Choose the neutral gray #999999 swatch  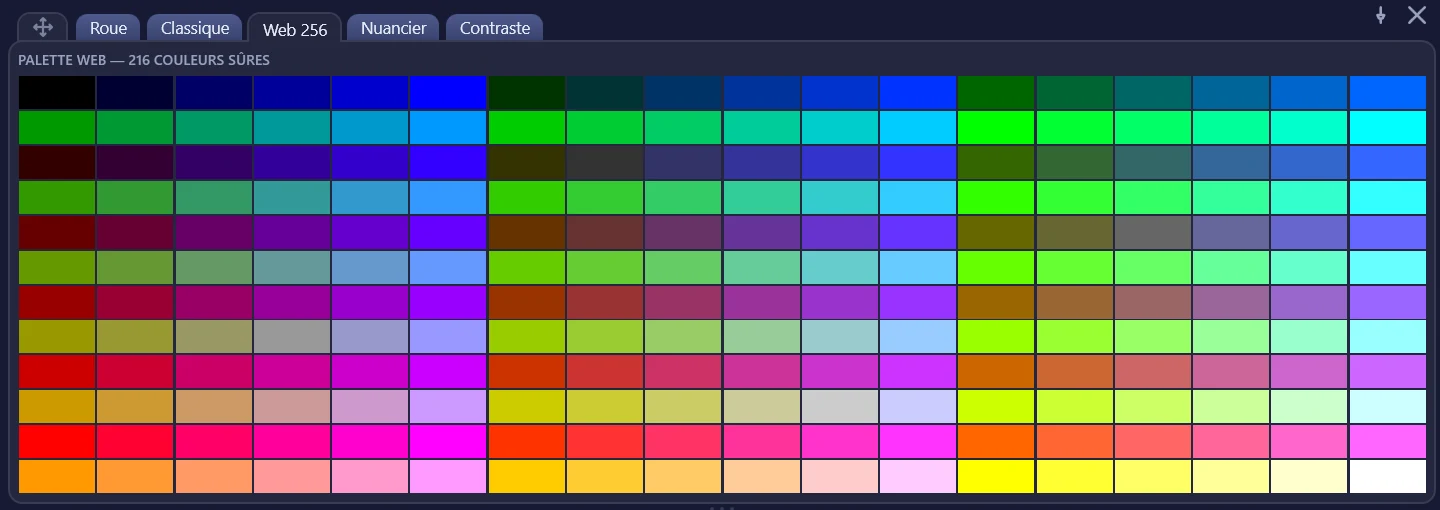coord(292,337)
